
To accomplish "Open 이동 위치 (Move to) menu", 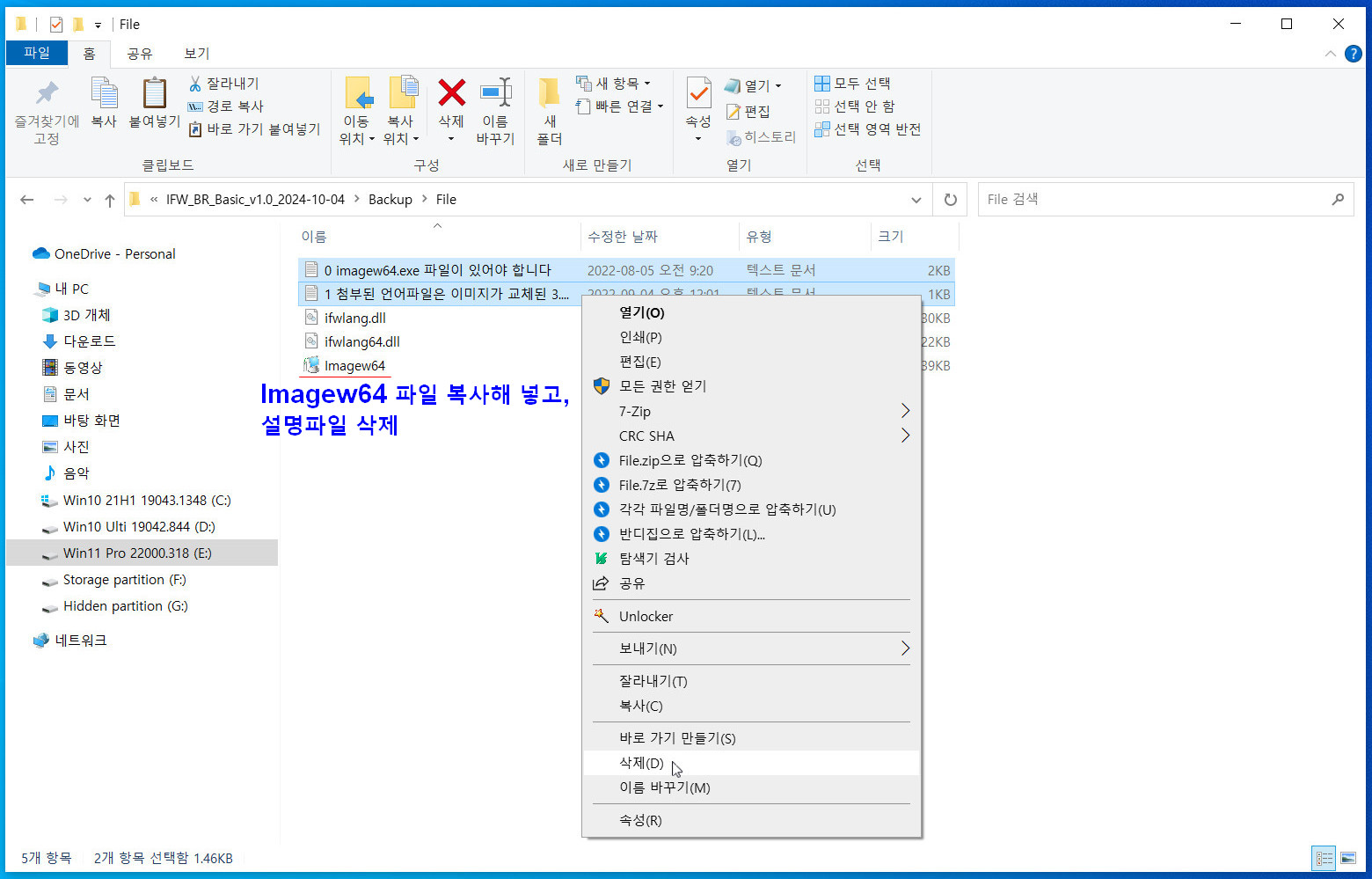I will [x=357, y=113].
